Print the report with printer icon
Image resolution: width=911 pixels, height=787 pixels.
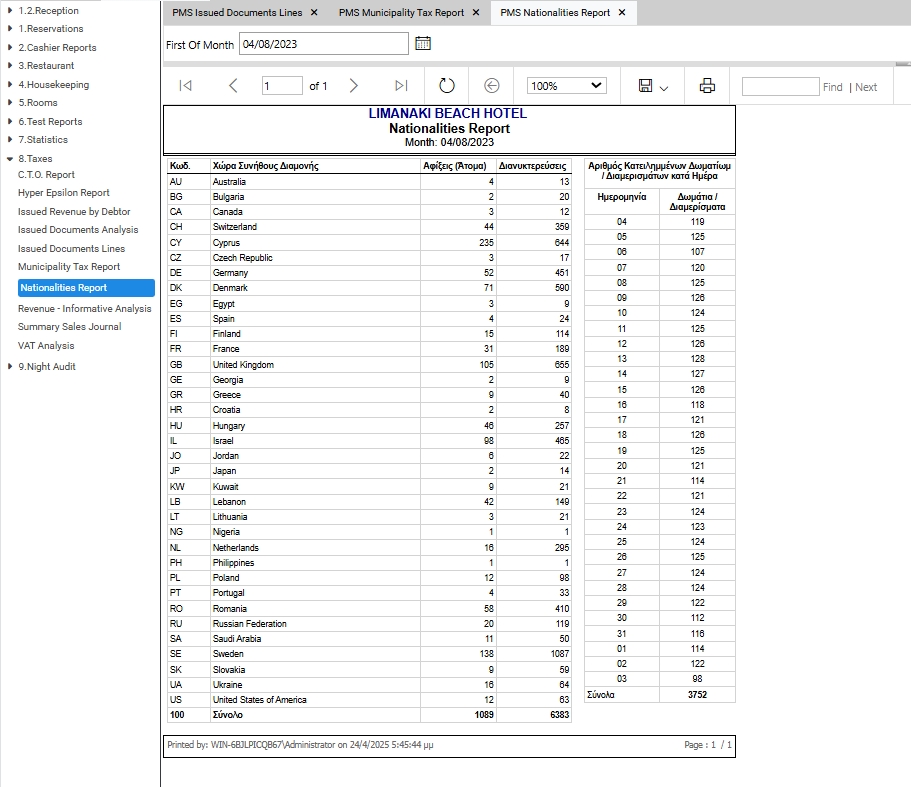tap(707, 86)
